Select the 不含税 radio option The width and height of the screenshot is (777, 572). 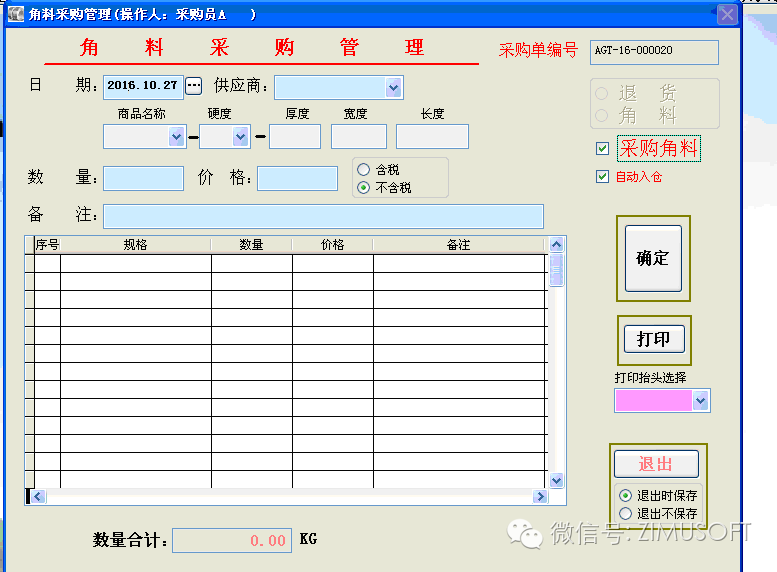[364, 187]
